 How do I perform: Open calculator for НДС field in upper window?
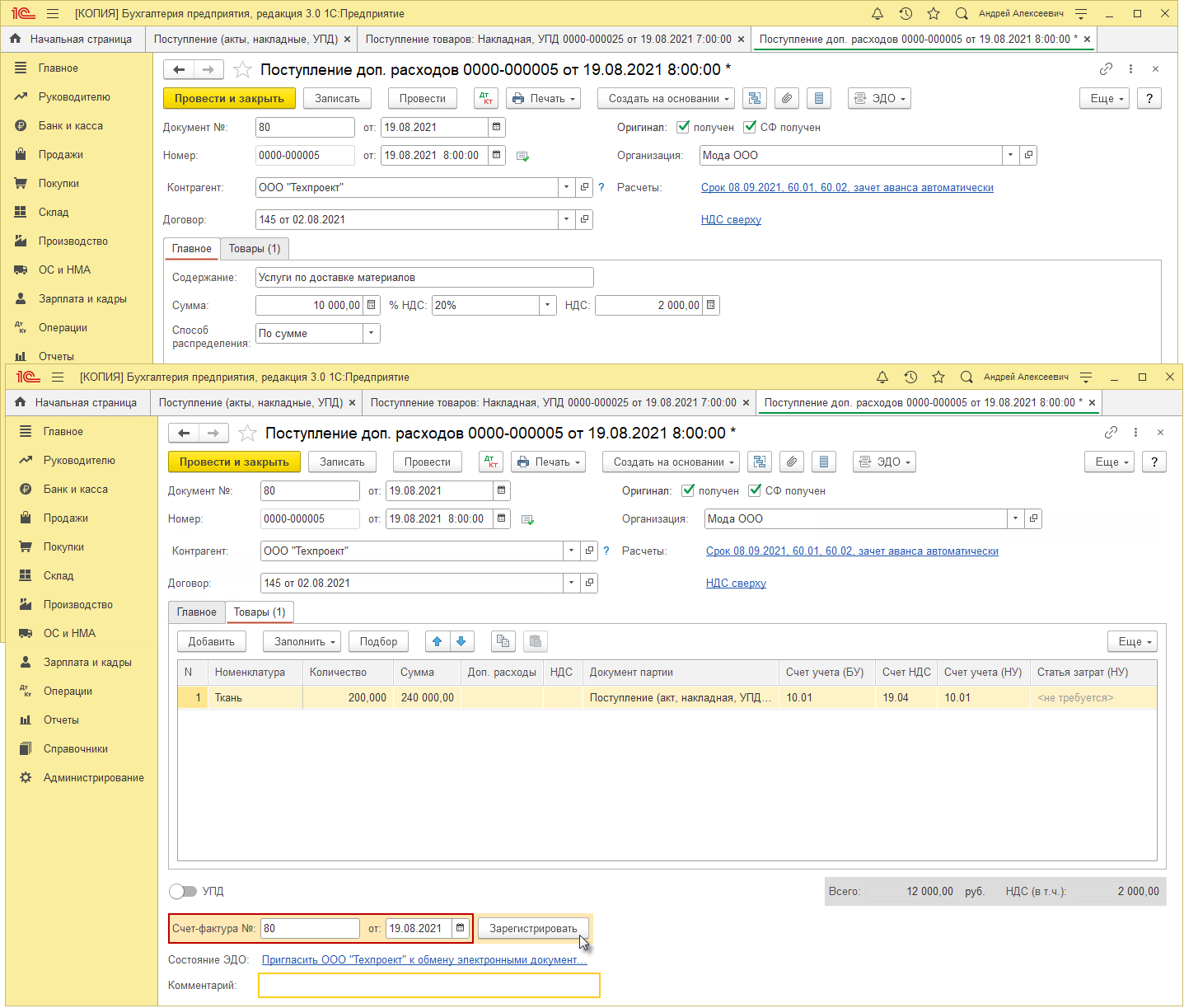[x=711, y=305]
